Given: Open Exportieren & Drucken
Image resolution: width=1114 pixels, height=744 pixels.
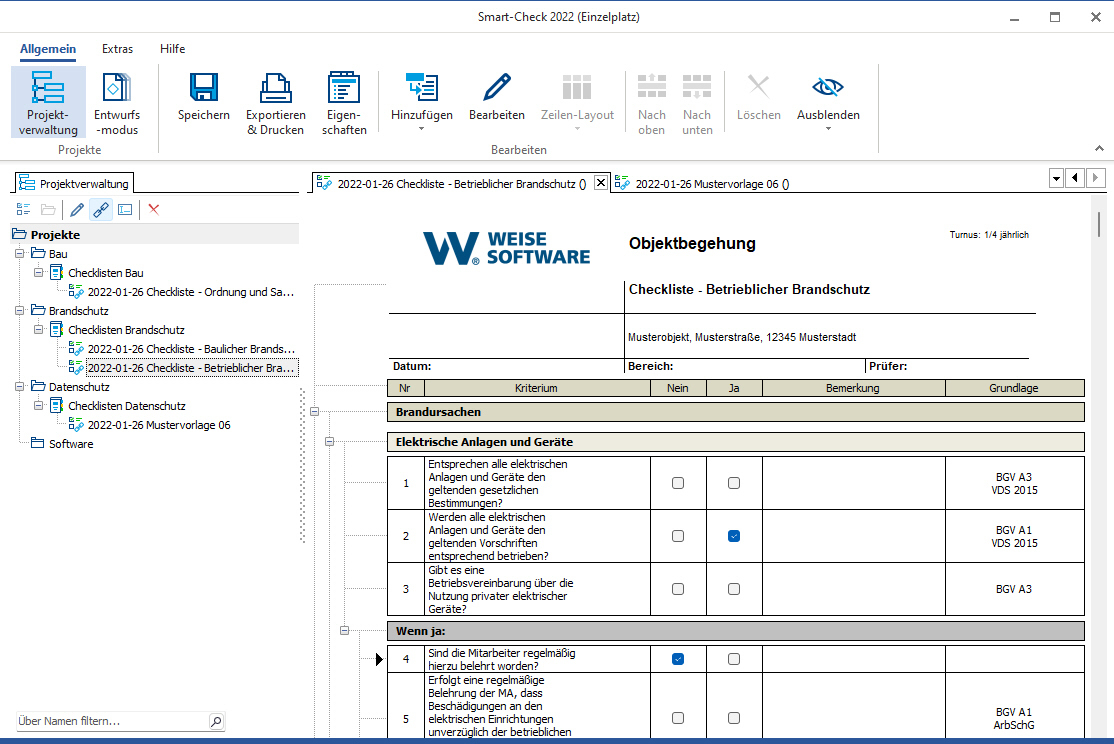Looking at the screenshot, I should (x=275, y=100).
